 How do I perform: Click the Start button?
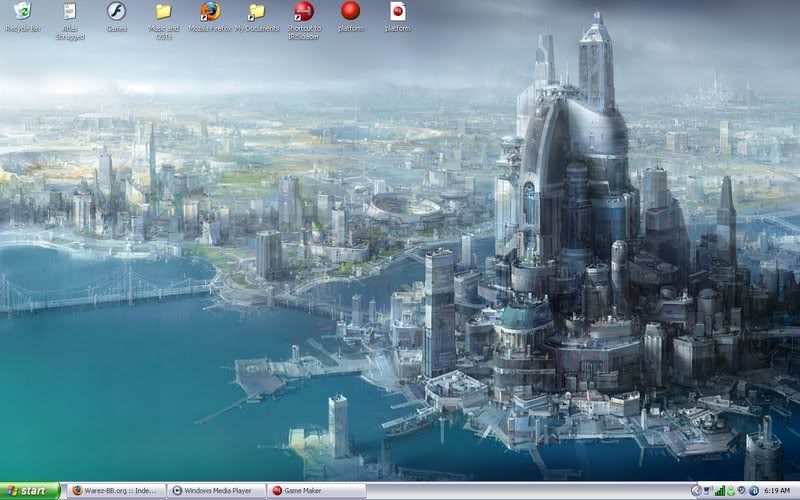(x=30, y=491)
